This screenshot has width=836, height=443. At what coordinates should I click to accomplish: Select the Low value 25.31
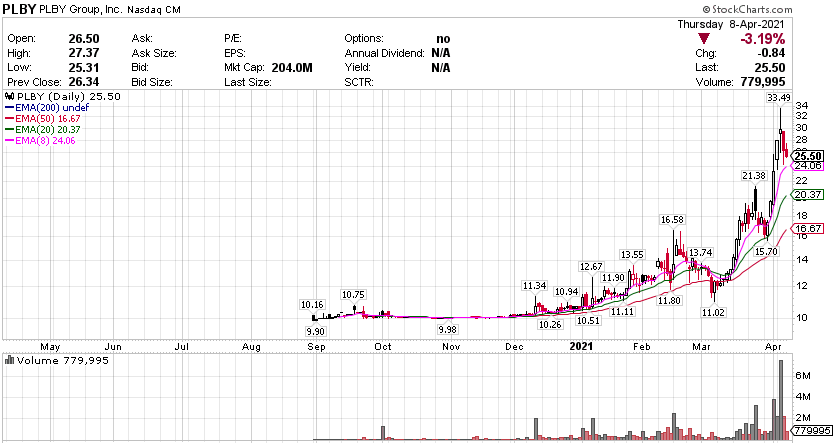(84, 68)
